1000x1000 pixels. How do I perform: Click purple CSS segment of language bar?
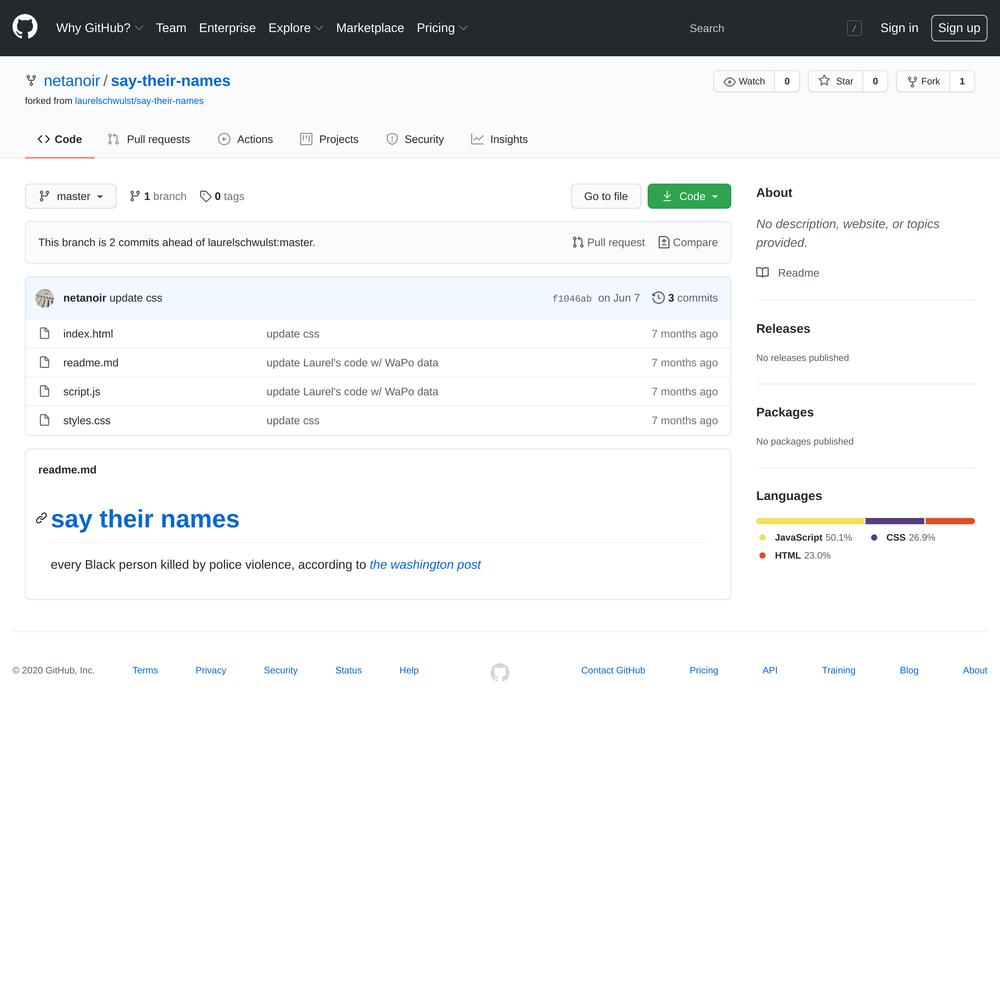pyautogui.click(x=895, y=521)
